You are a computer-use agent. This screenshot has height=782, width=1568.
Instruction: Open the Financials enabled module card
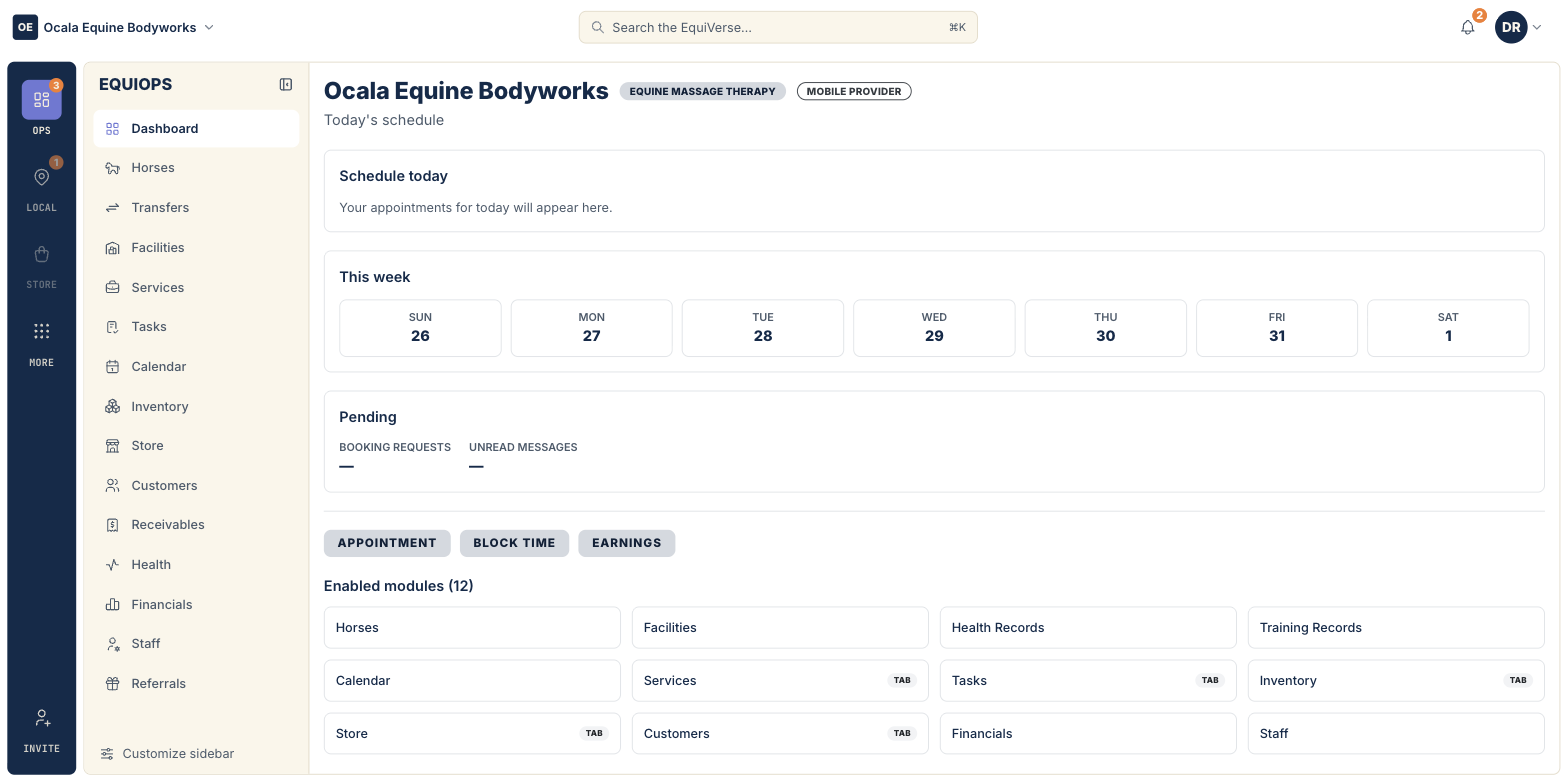[1088, 734]
